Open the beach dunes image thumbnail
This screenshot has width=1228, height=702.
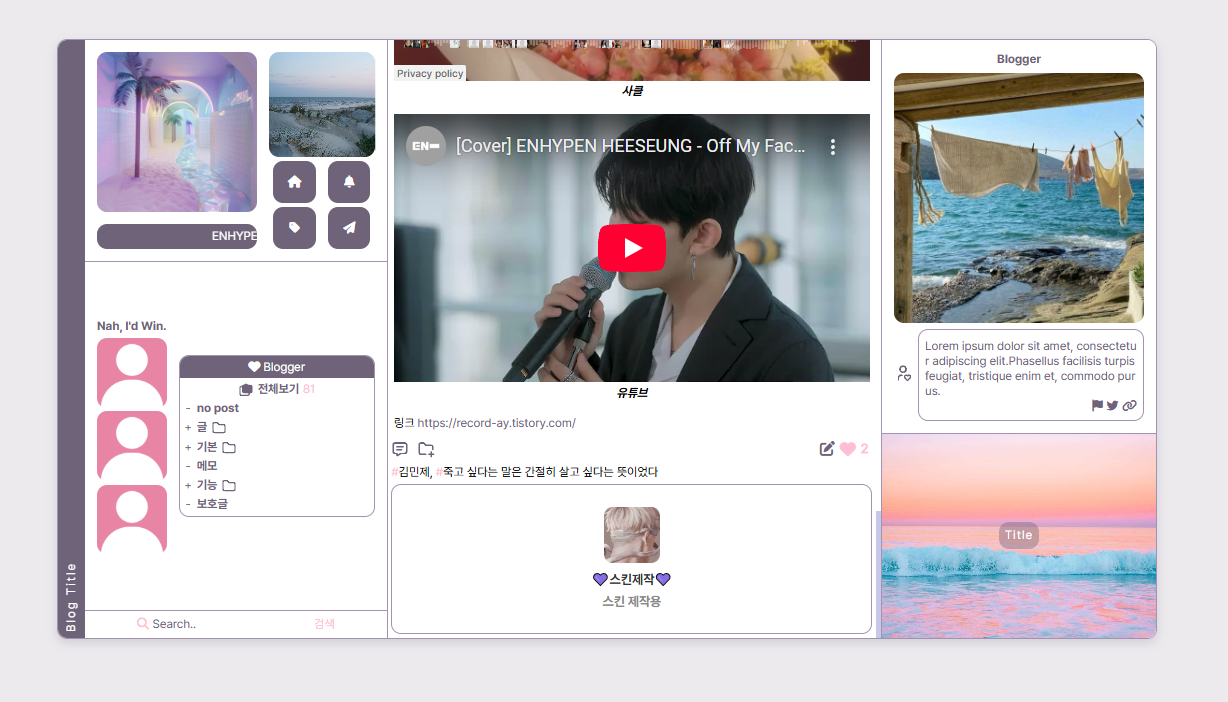322,104
